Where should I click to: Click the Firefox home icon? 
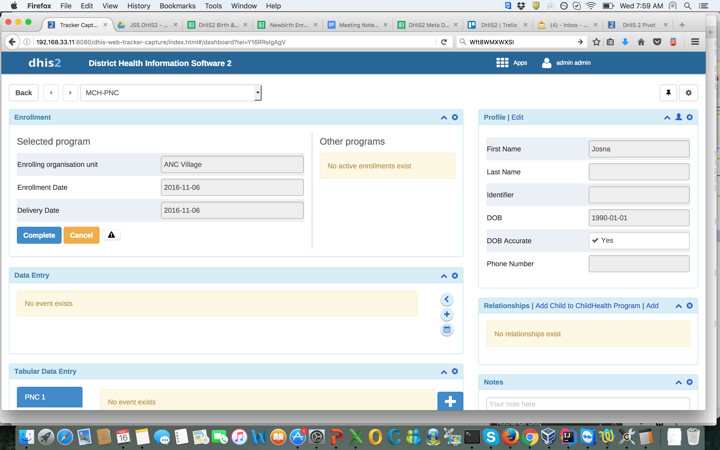click(x=641, y=42)
